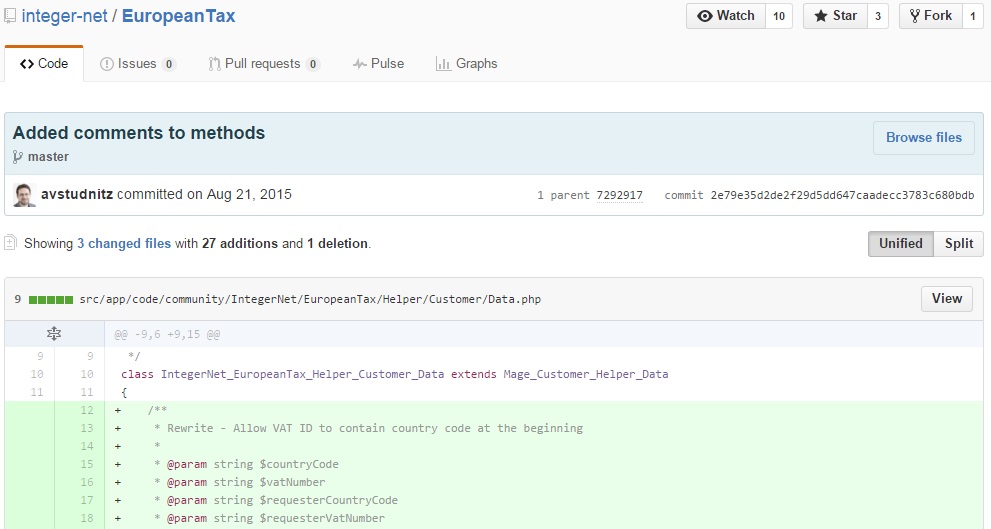Click the file list icon beside Showing

tap(10, 243)
